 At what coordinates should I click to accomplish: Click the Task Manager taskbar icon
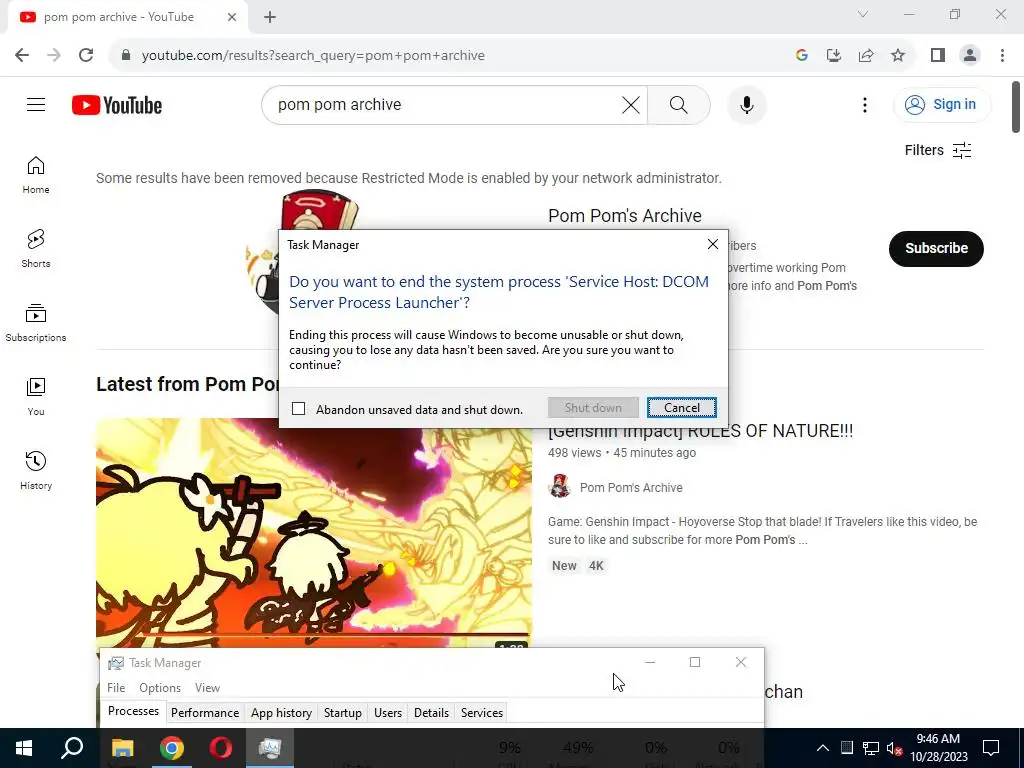coord(270,748)
